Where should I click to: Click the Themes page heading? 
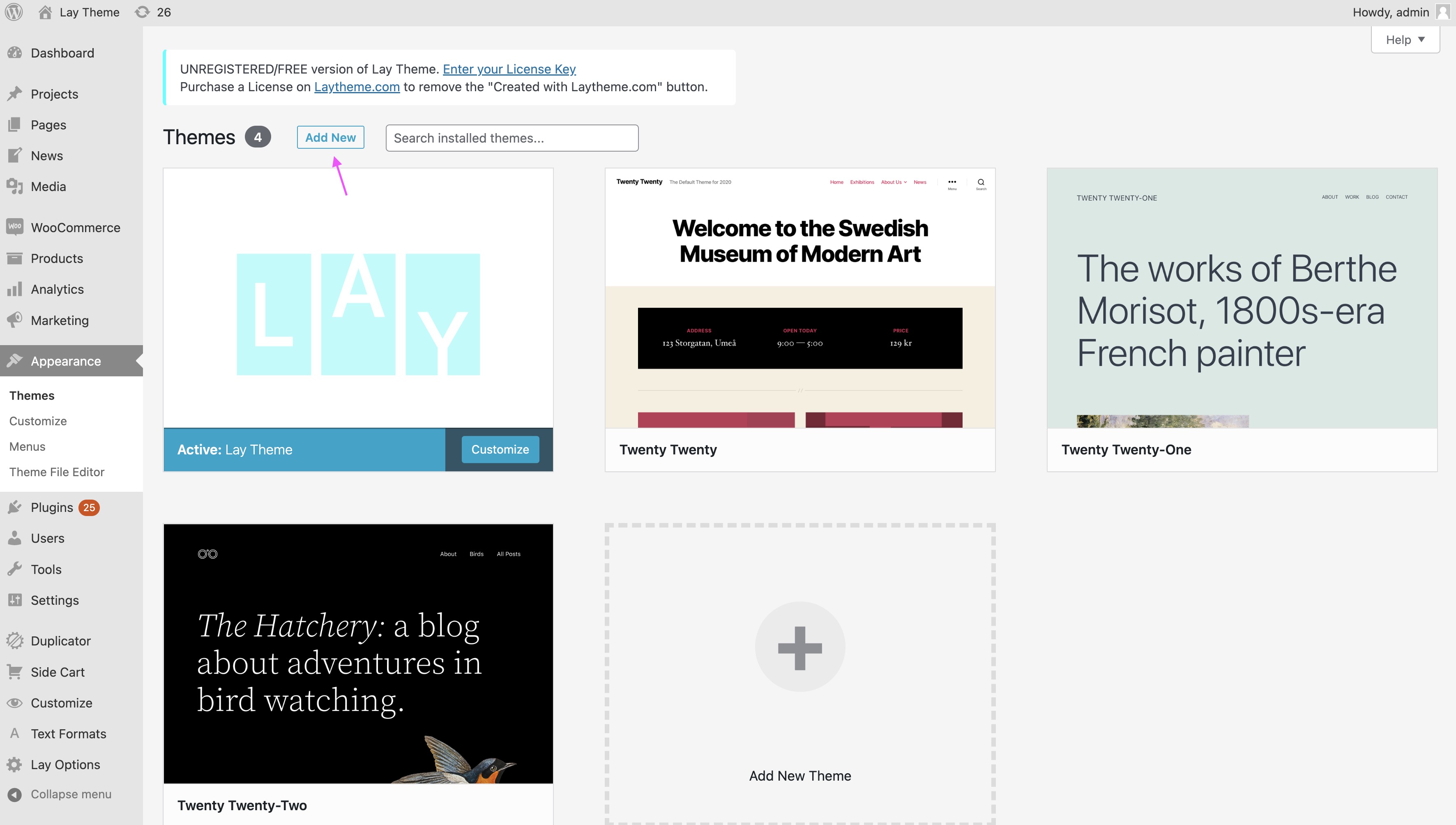pyautogui.click(x=199, y=137)
